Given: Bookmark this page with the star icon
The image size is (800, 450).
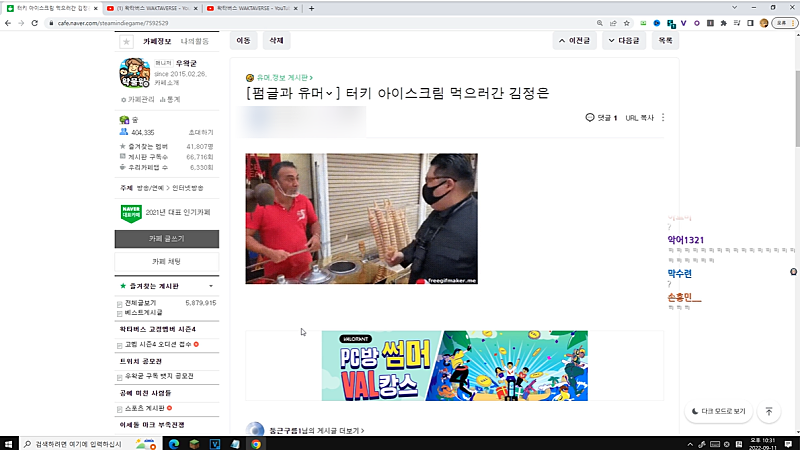Looking at the screenshot, I should tap(627, 23).
